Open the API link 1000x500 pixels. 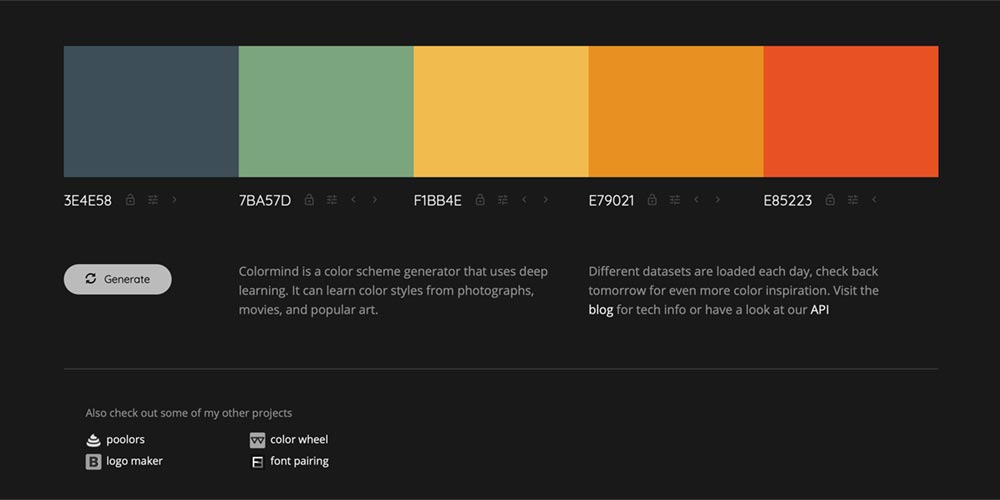tap(820, 310)
